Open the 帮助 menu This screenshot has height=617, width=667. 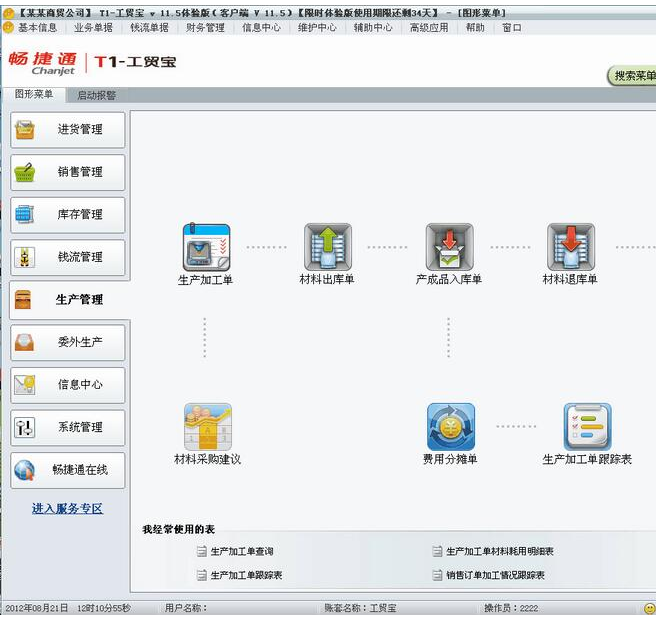[x=475, y=28]
